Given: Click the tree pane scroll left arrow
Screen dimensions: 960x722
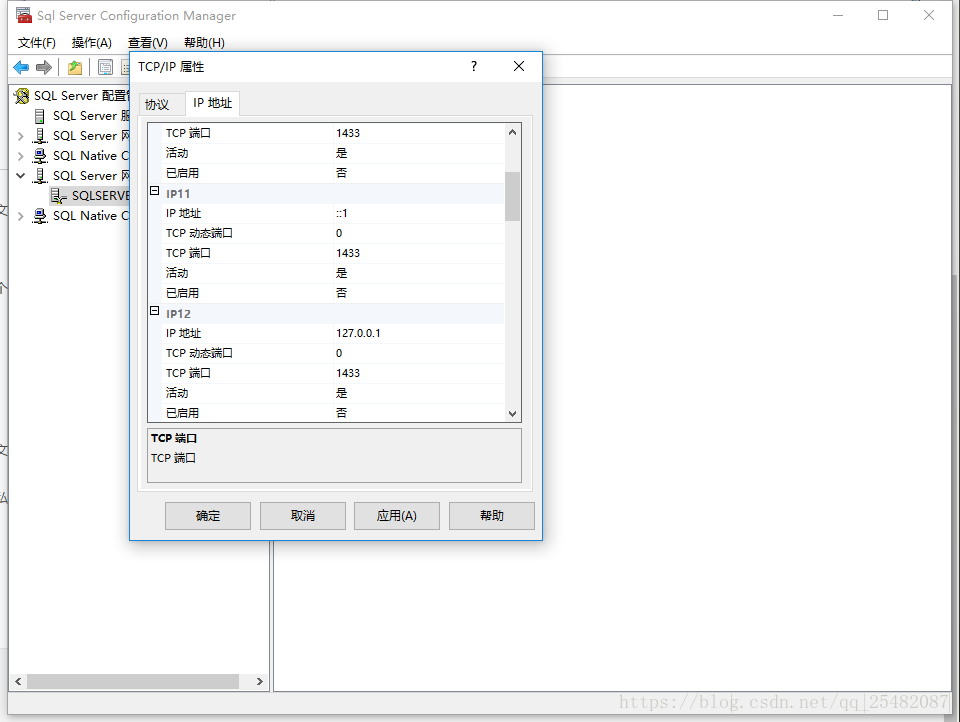Looking at the screenshot, I should pos(18,682).
